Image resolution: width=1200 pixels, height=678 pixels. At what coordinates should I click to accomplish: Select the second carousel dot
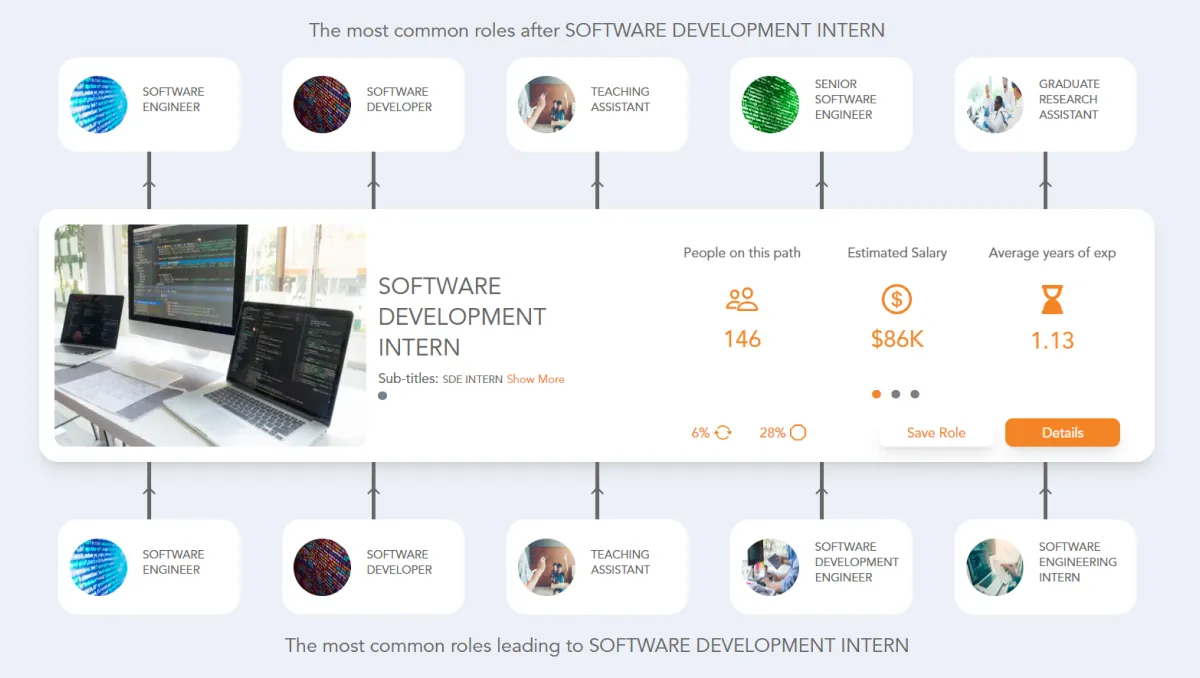[x=895, y=394]
